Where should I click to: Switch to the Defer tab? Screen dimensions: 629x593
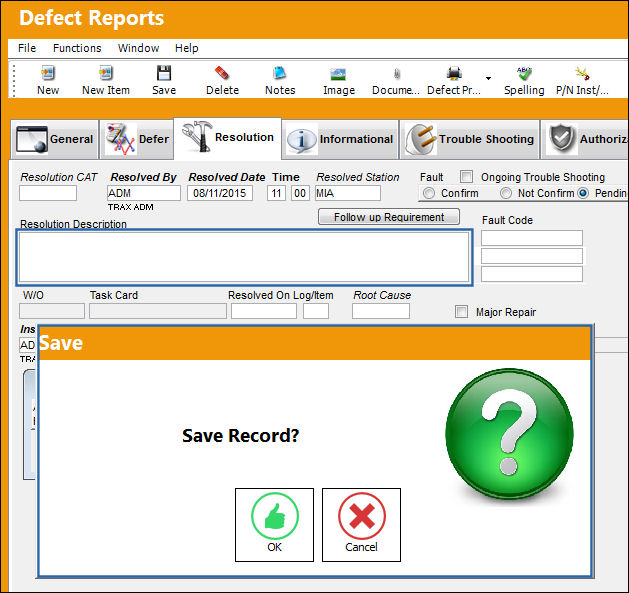(x=136, y=139)
